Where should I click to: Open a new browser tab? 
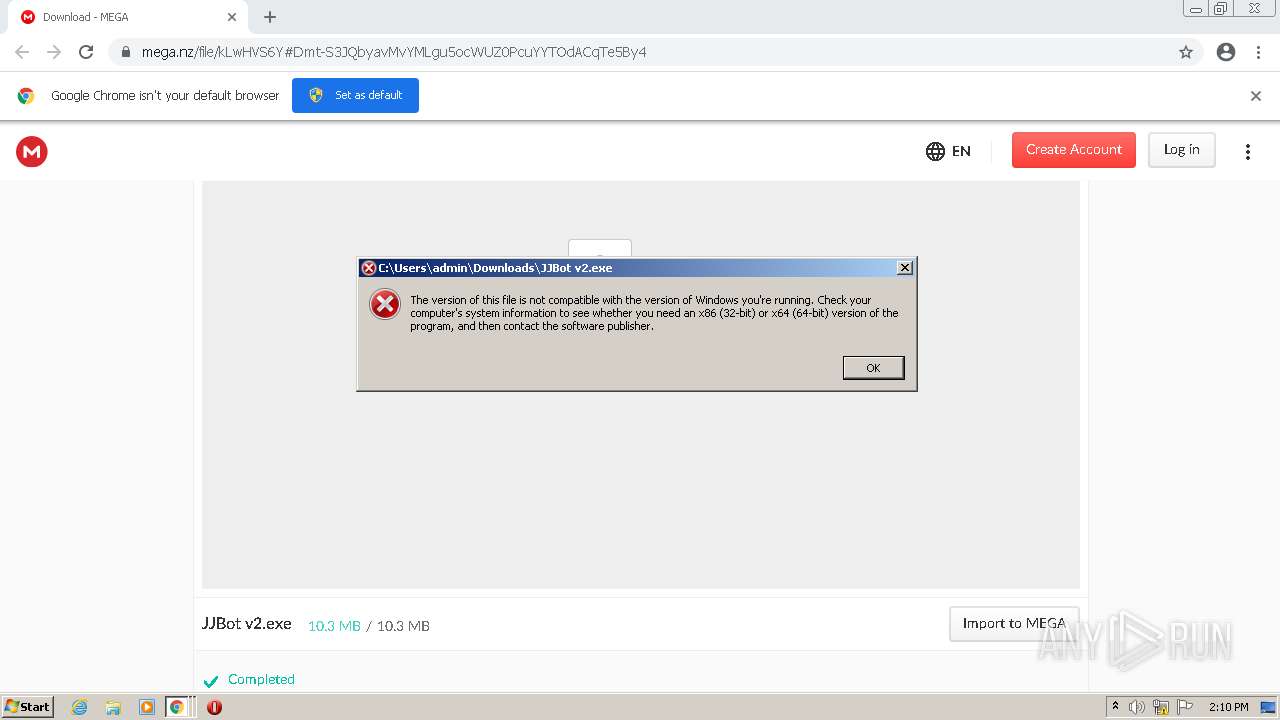(270, 17)
